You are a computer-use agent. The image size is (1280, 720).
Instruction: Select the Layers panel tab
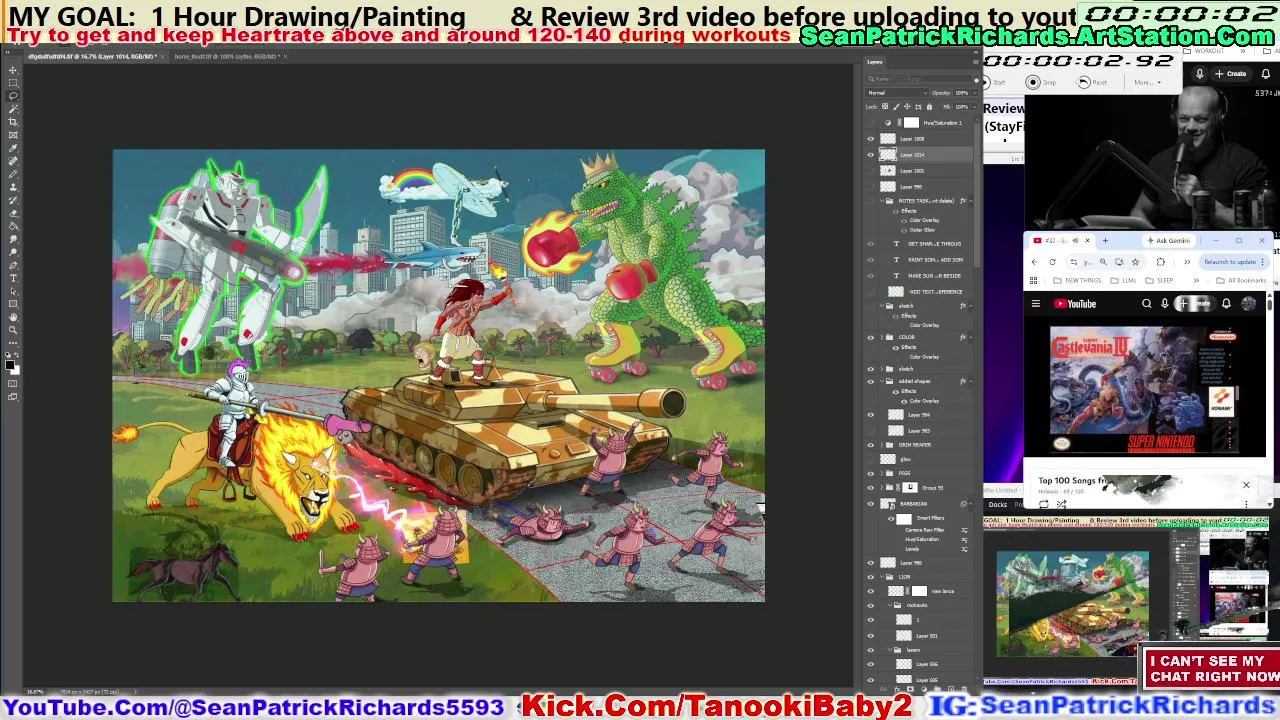pos(875,62)
